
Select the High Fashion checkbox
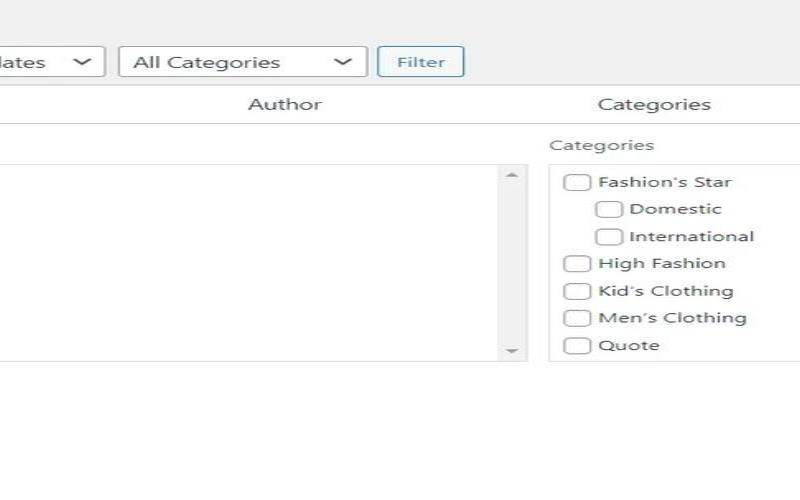tap(577, 264)
